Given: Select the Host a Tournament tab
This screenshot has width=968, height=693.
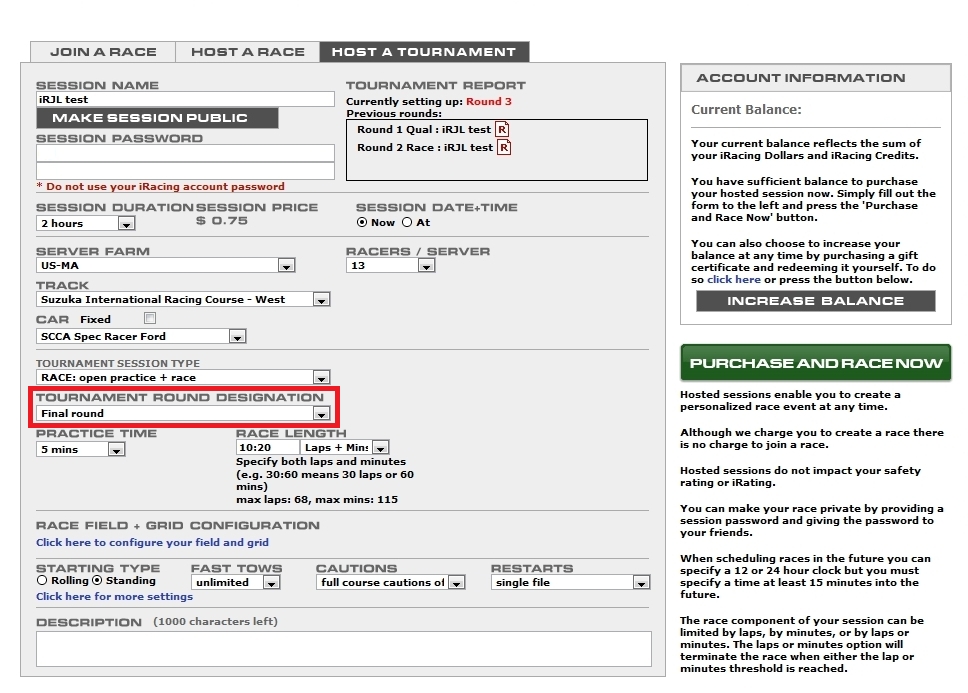Looking at the screenshot, I should [424, 52].
